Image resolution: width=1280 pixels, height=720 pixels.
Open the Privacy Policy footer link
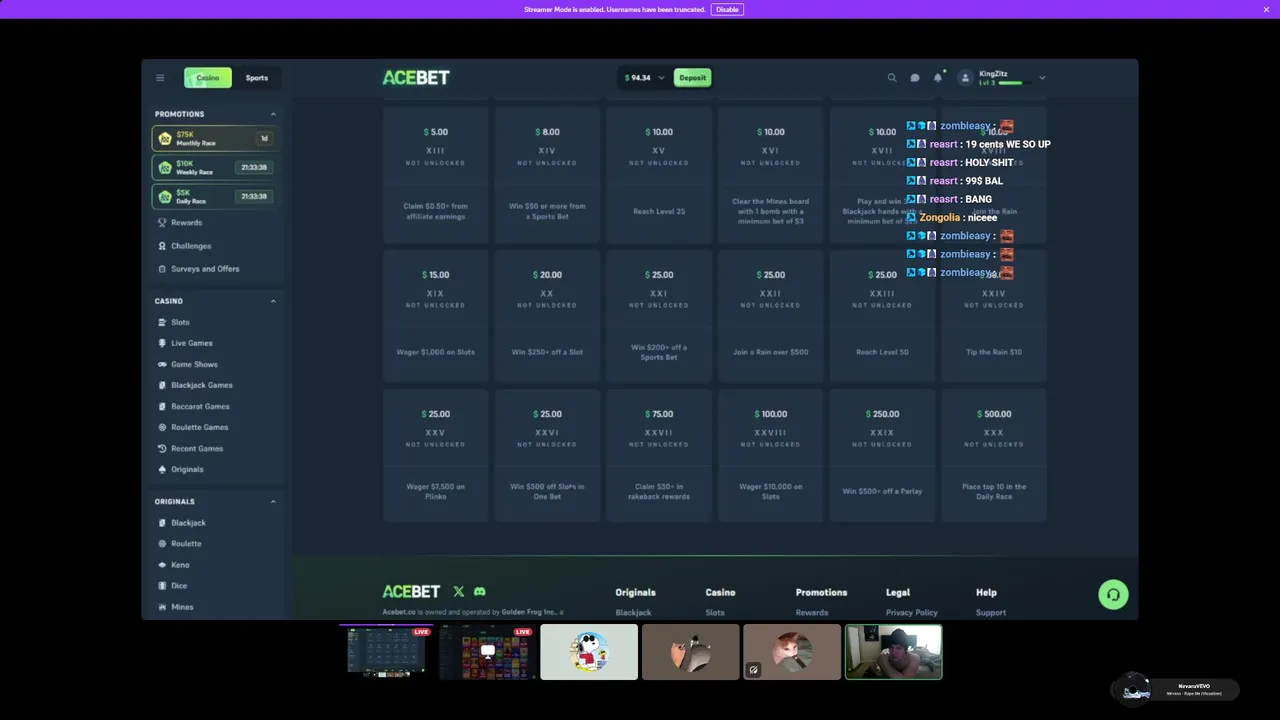912,612
